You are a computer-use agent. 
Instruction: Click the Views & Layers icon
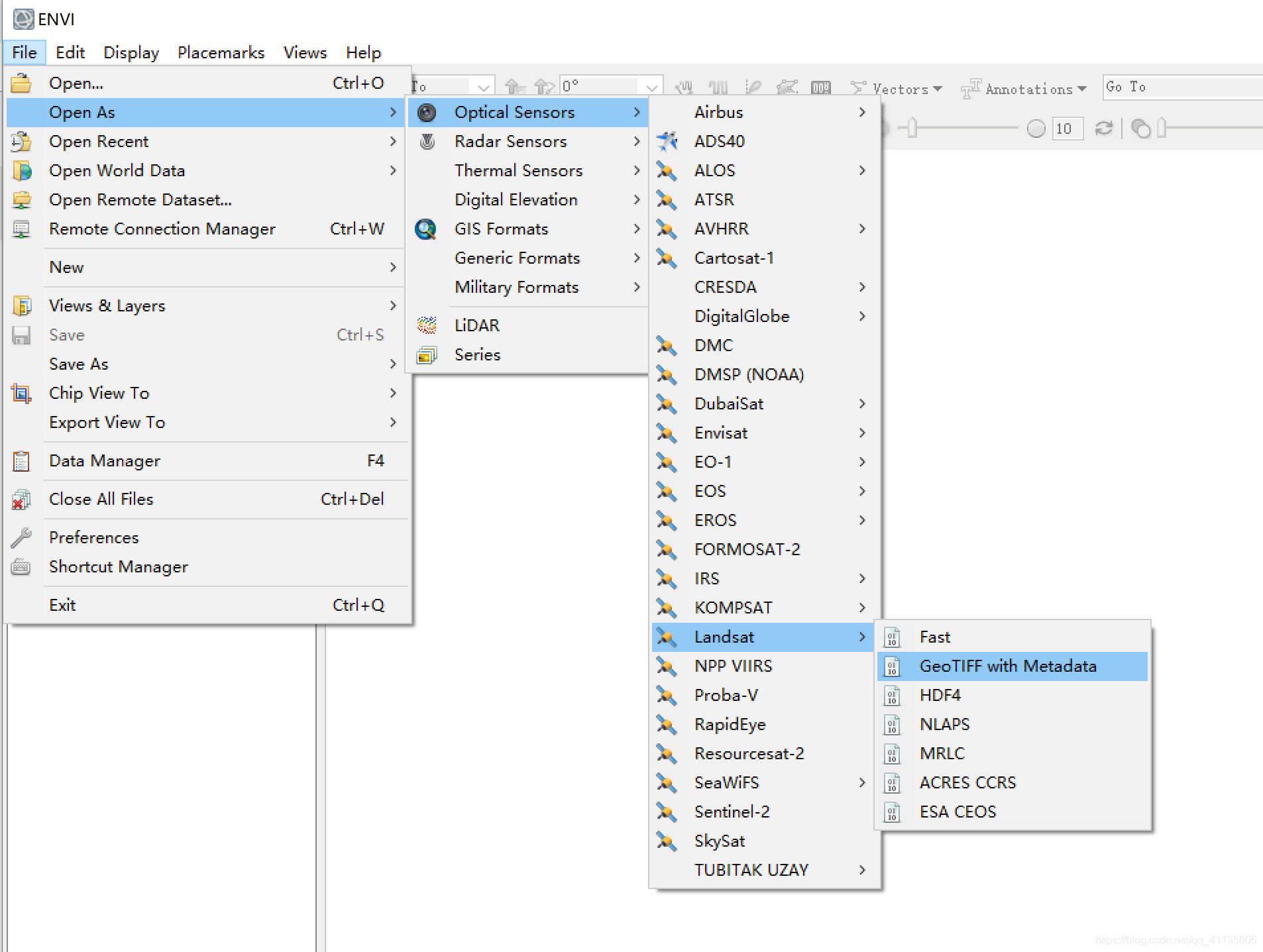pos(21,305)
